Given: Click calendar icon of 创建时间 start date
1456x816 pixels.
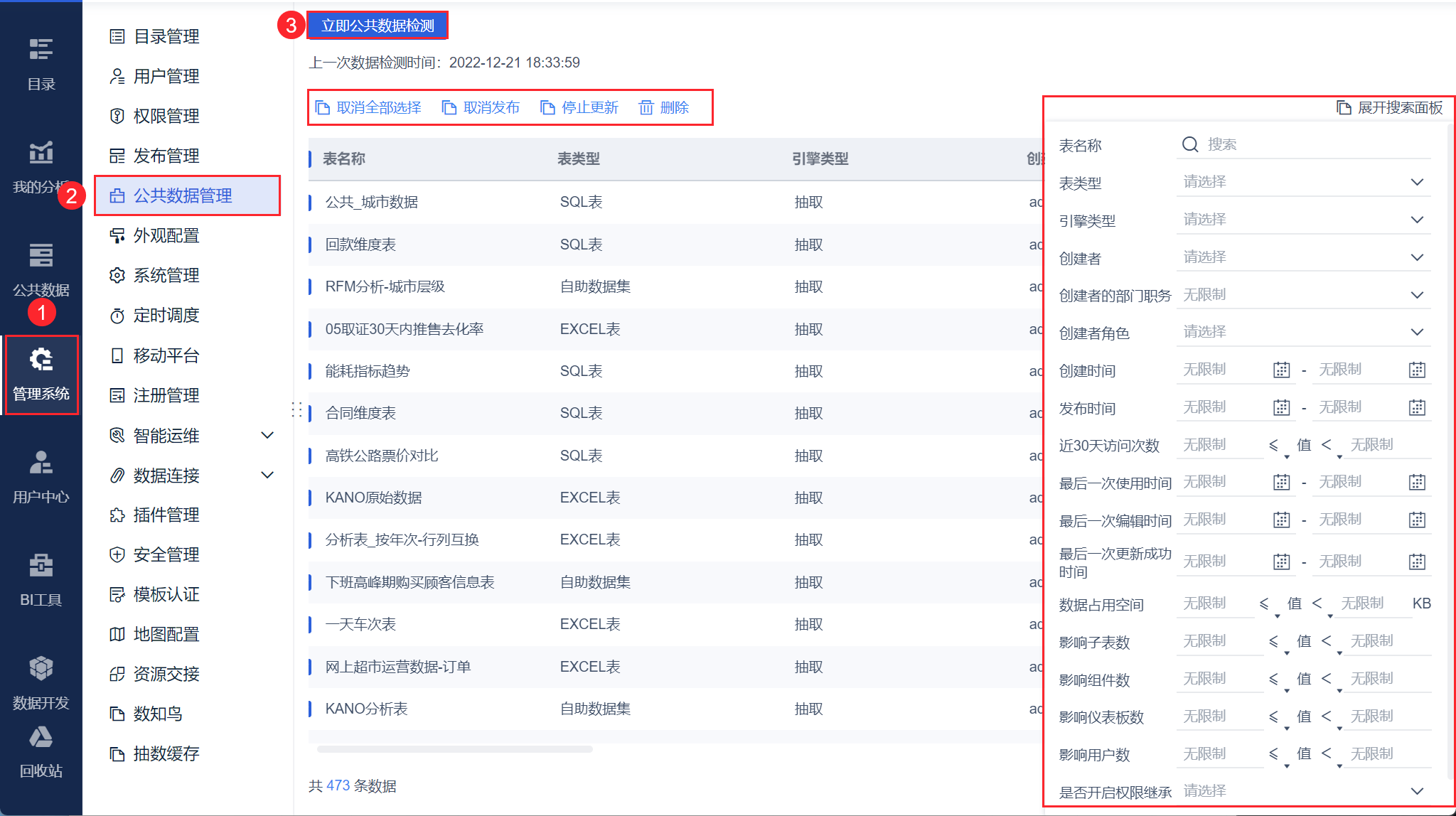Looking at the screenshot, I should click(x=1281, y=370).
